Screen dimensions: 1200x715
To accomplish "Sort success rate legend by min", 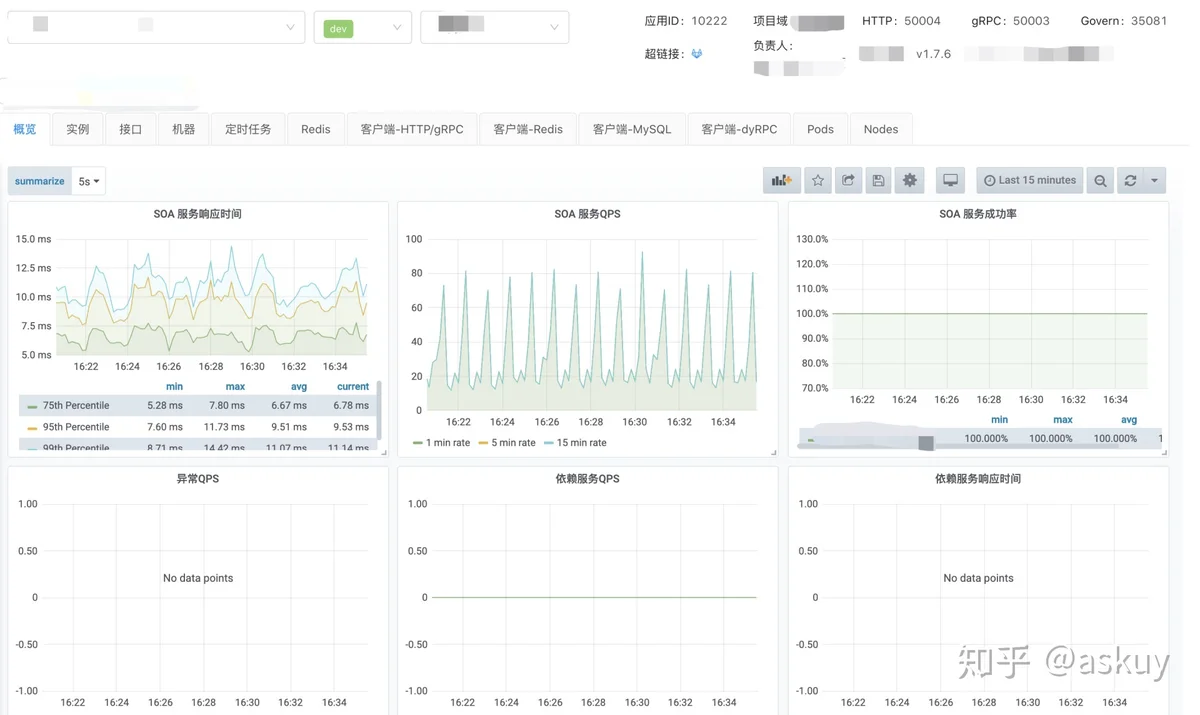I will coord(999,420).
